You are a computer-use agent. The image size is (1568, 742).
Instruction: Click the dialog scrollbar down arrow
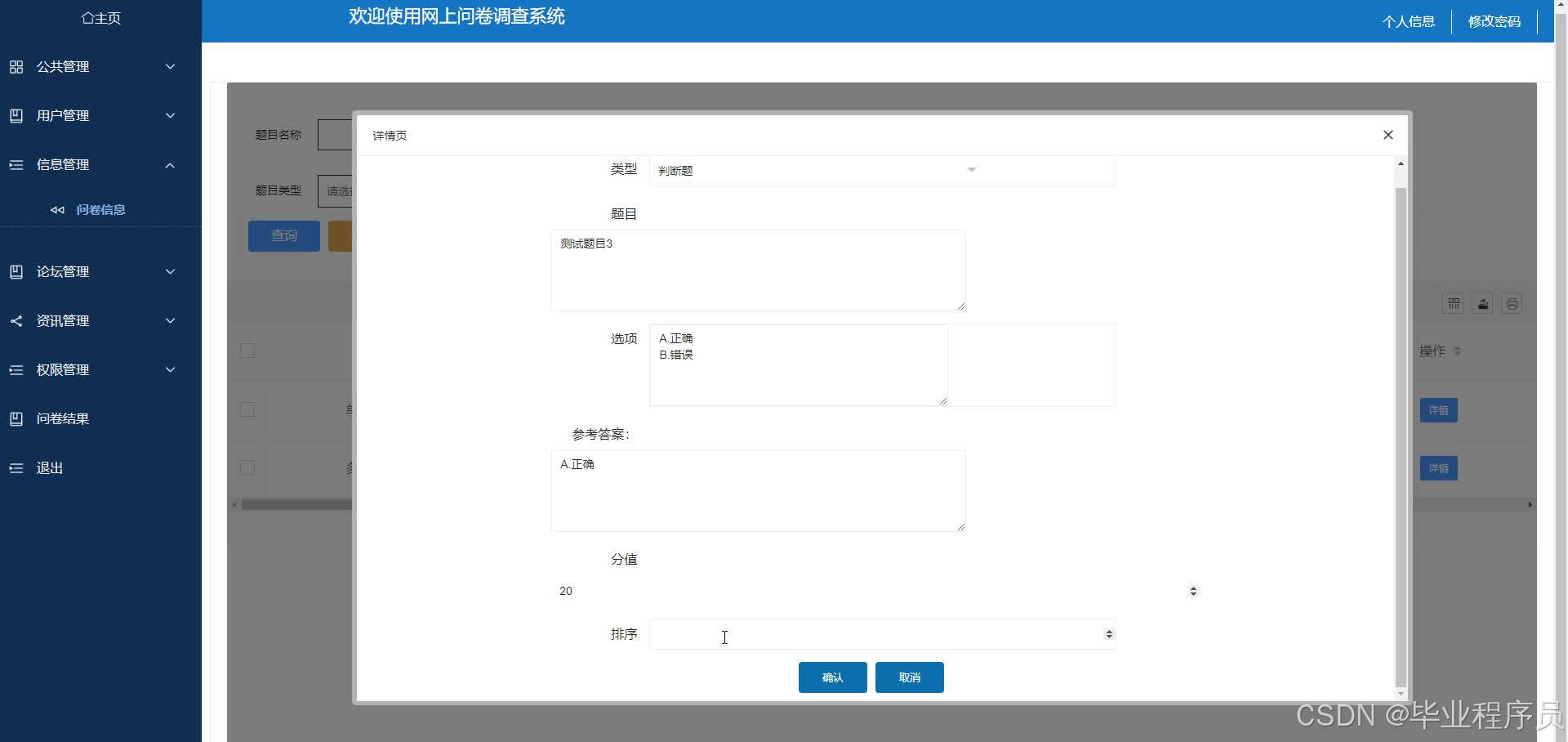pos(1401,694)
